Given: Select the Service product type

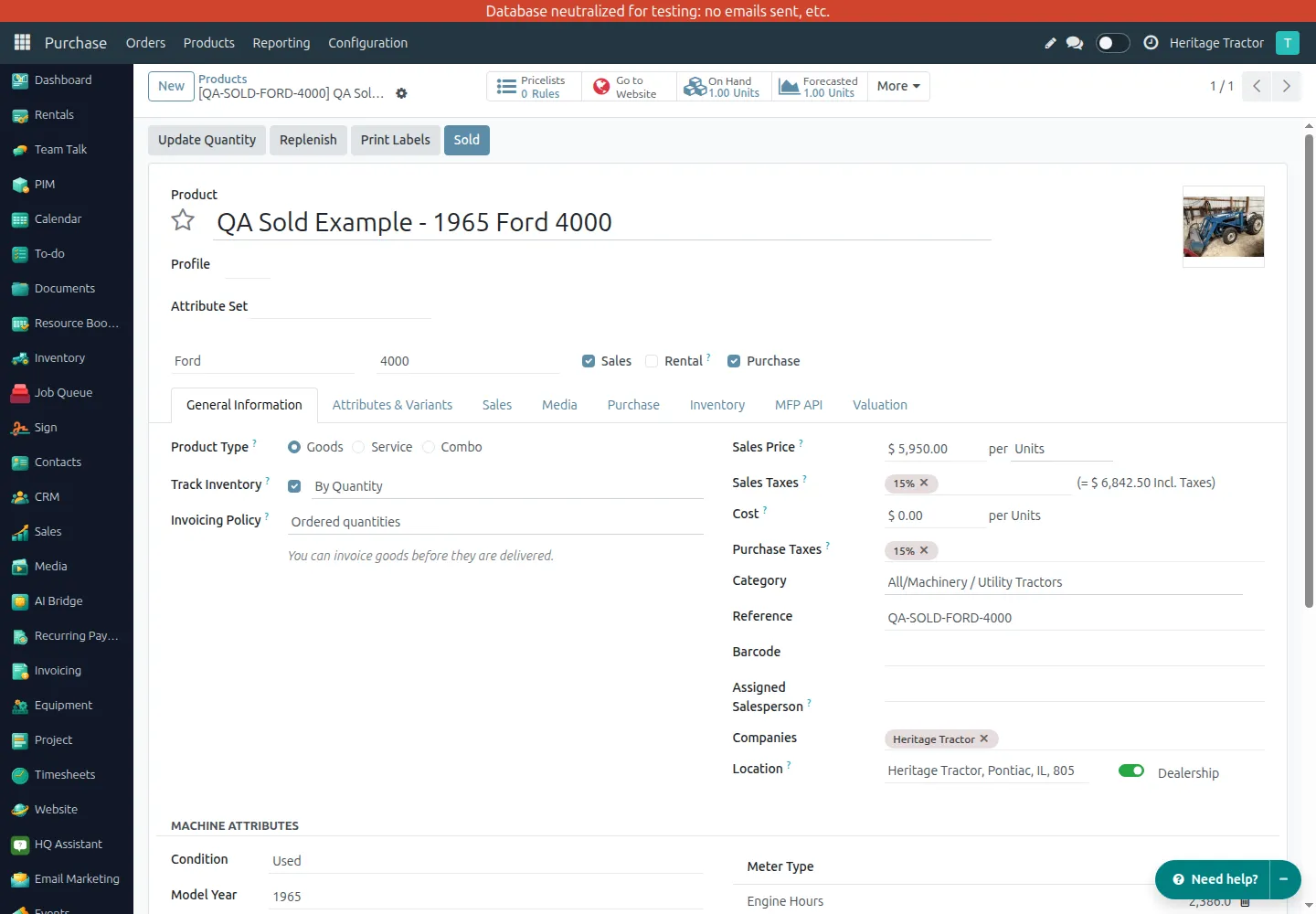Looking at the screenshot, I should pyautogui.click(x=358, y=447).
